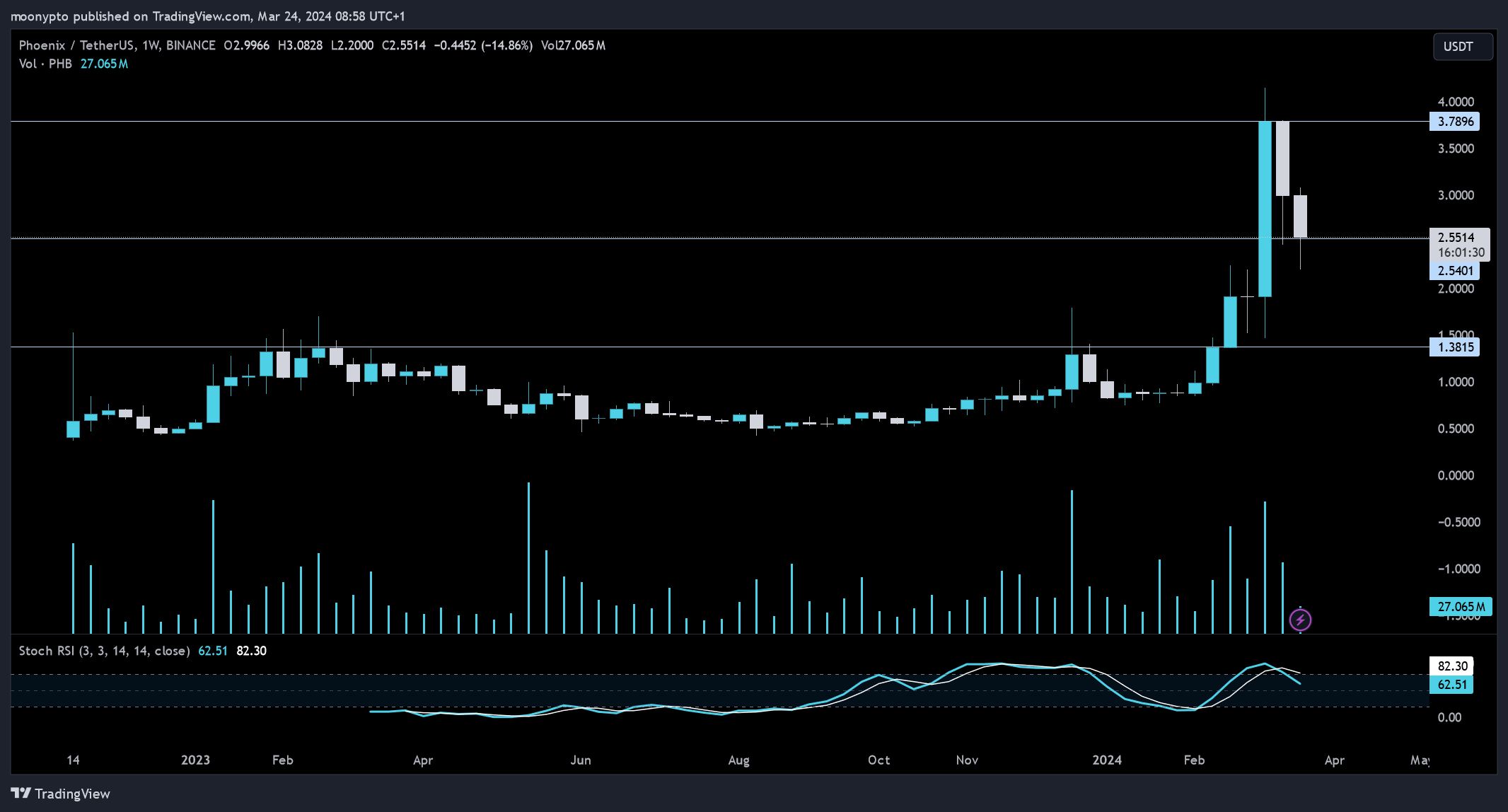Click the Feb 2023 time axis label next to 2023
The height and width of the screenshot is (812, 1508).
pos(282,760)
